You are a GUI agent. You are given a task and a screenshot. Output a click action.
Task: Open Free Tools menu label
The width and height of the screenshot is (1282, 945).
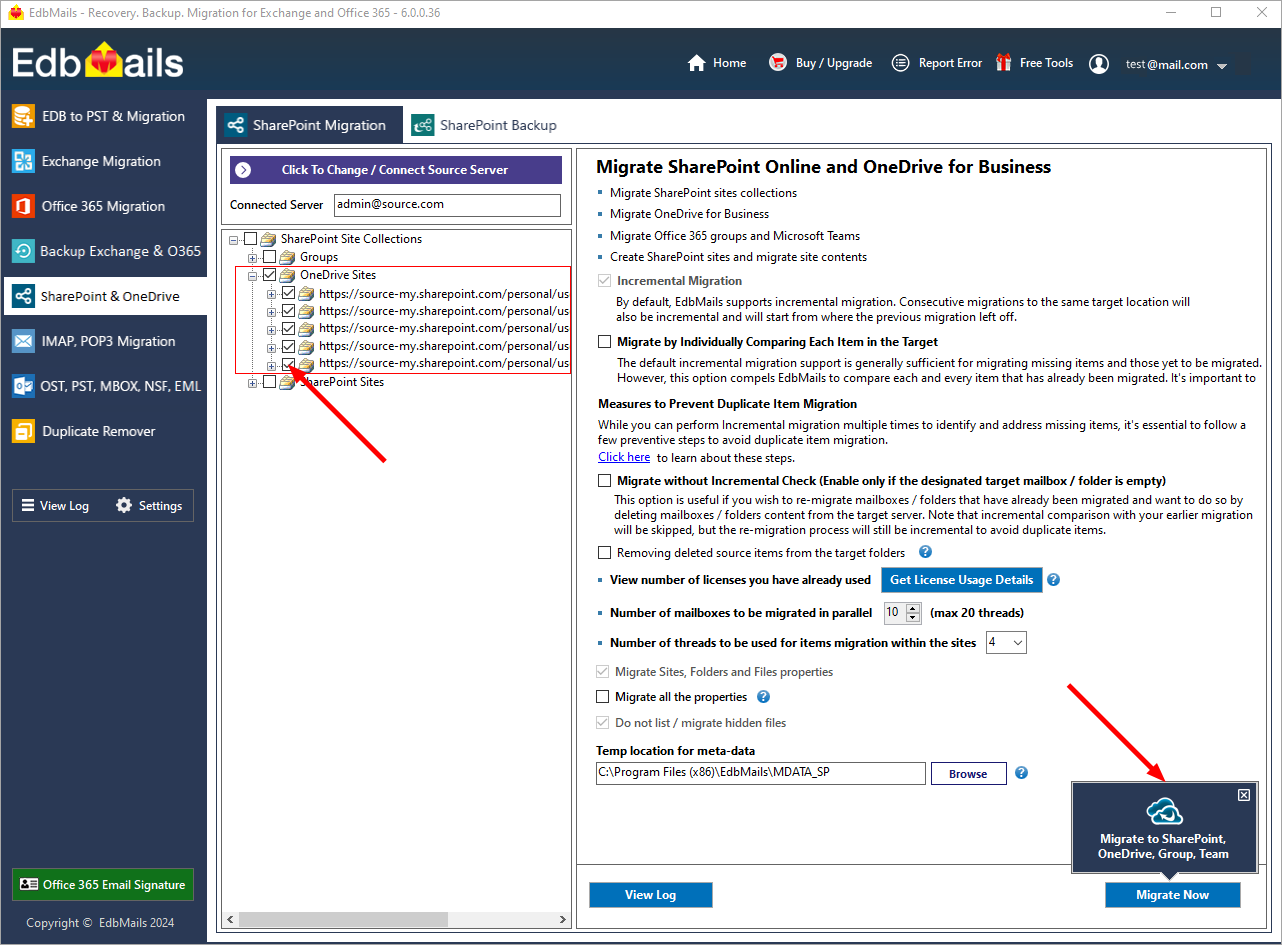1046,63
